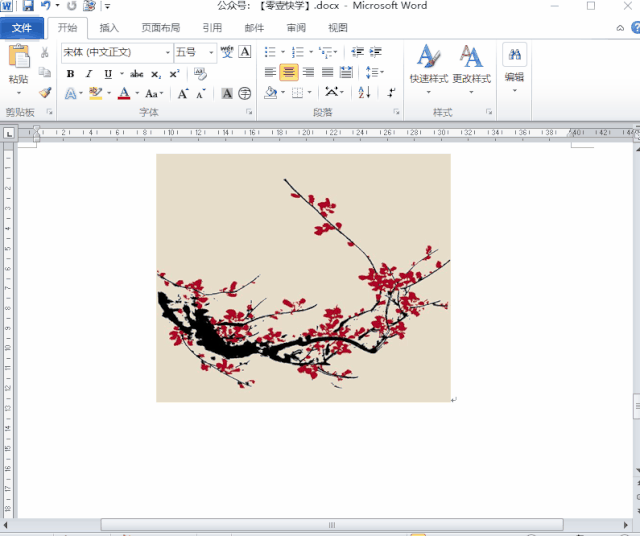
Task: Select the plum blossom picture
Action: pos(303,278)
